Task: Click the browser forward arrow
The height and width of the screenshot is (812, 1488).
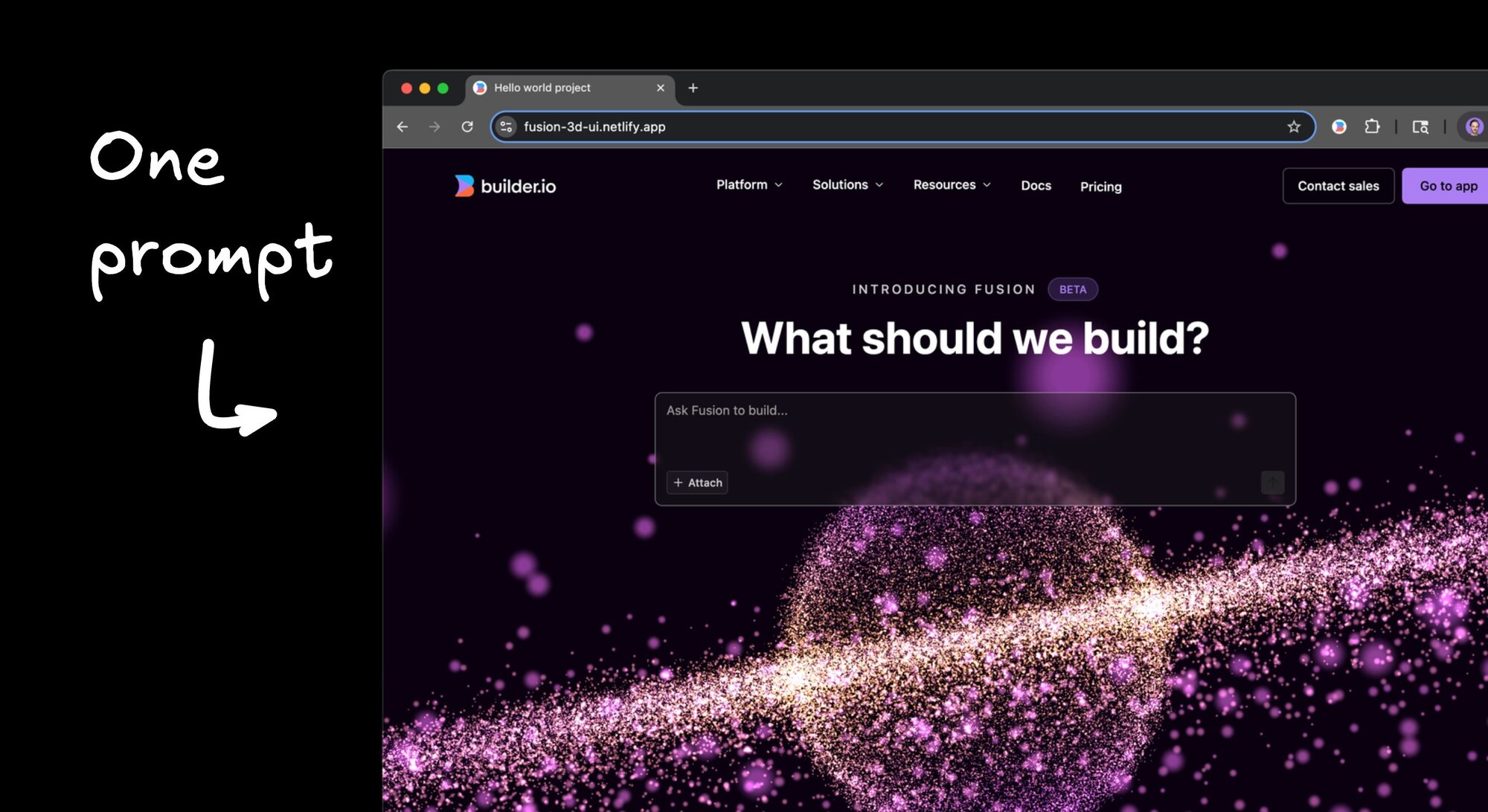Action: 434,127
